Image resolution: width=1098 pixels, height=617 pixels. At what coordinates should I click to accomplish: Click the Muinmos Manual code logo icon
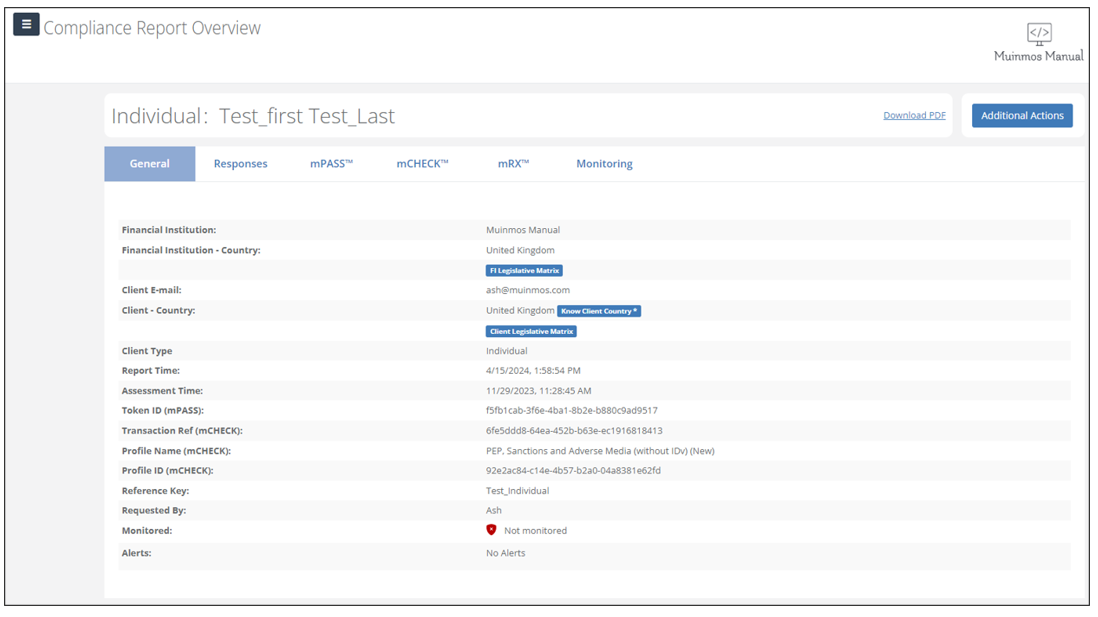click(1039, 33)
